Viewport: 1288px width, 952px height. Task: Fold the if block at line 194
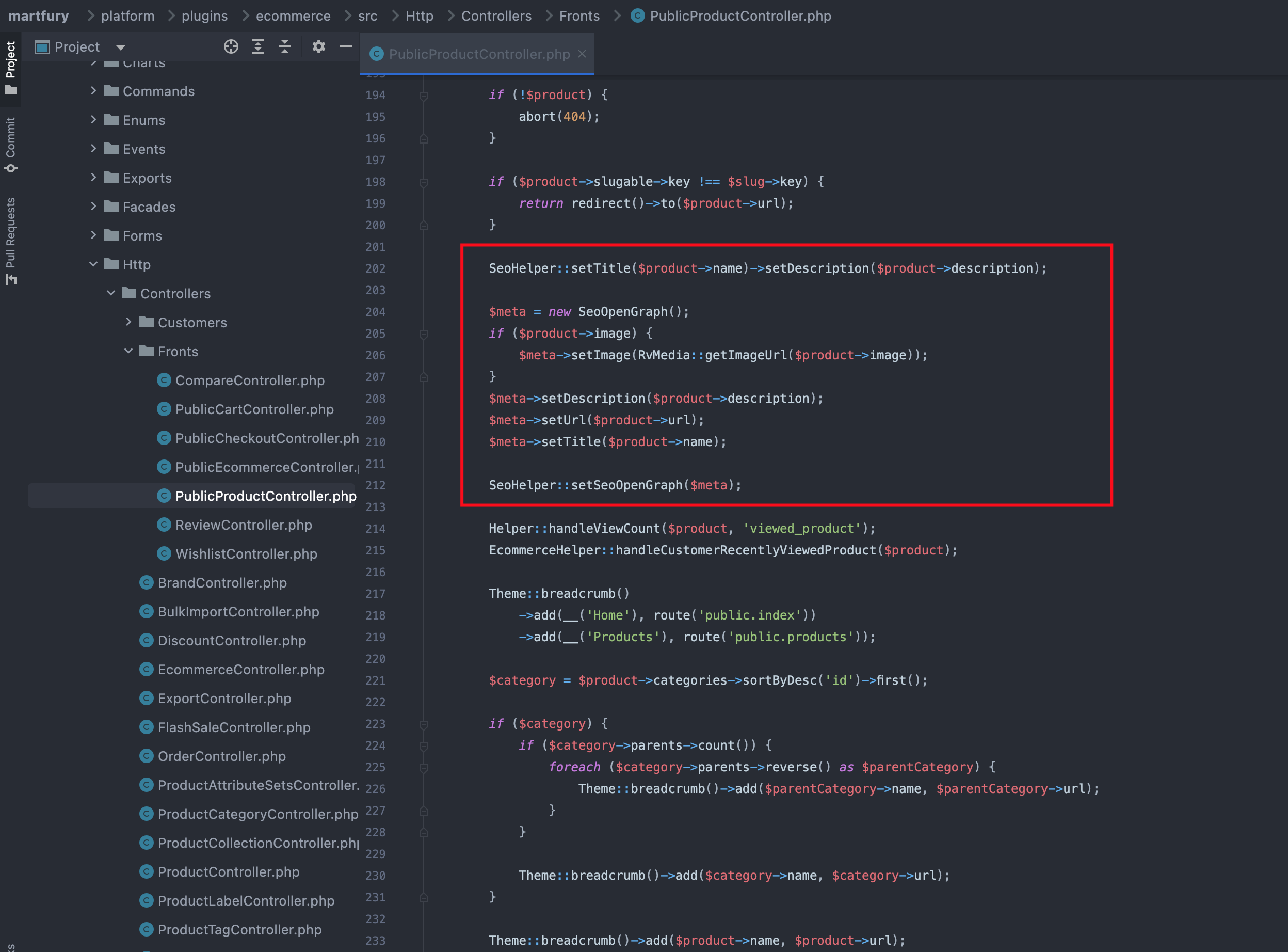click(423, 96)
